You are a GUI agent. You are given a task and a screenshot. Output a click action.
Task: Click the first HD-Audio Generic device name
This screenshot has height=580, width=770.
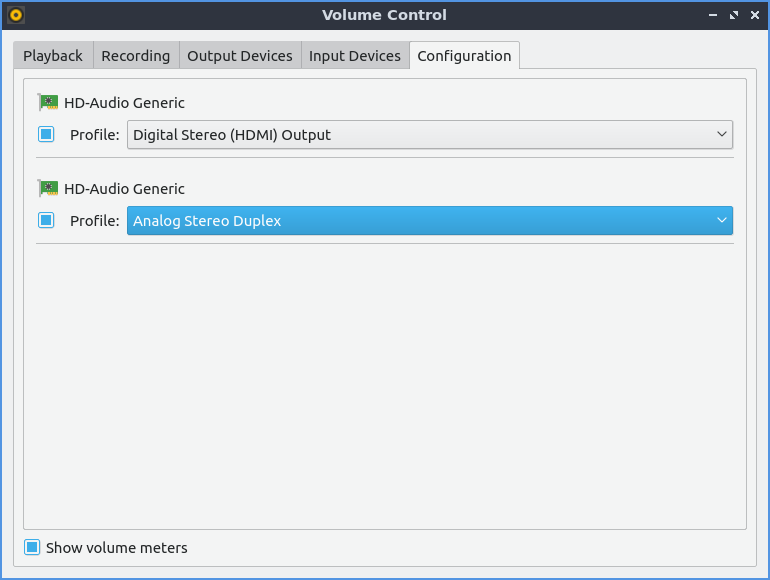tap(124, 102)
